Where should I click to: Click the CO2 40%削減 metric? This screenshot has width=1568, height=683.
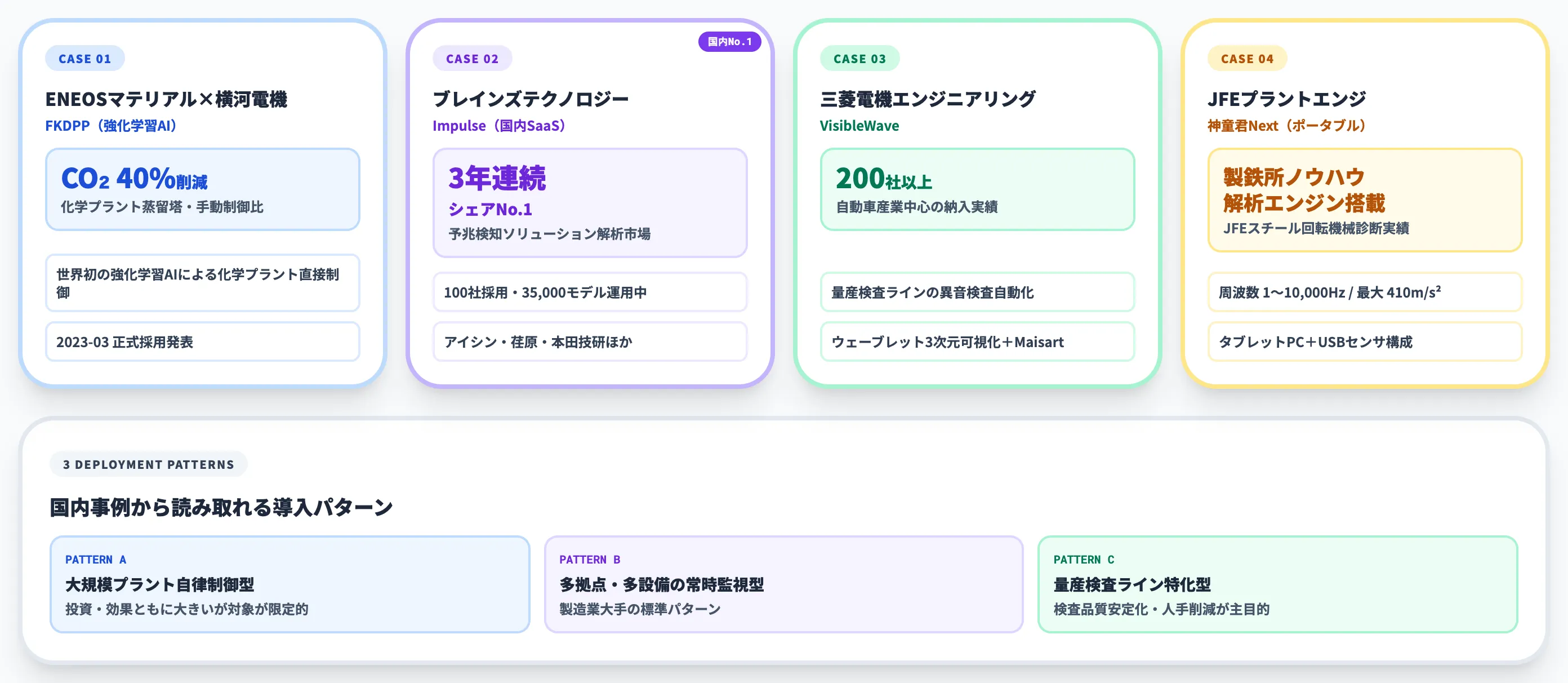(x=134, y=179)
